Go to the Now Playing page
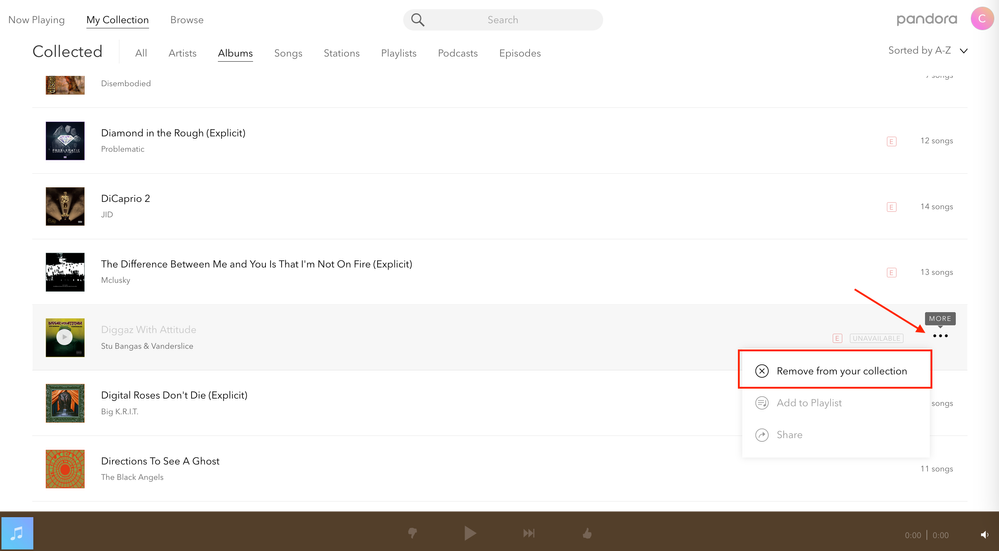This screenshot has width=999, height=551. pos(36,20)
